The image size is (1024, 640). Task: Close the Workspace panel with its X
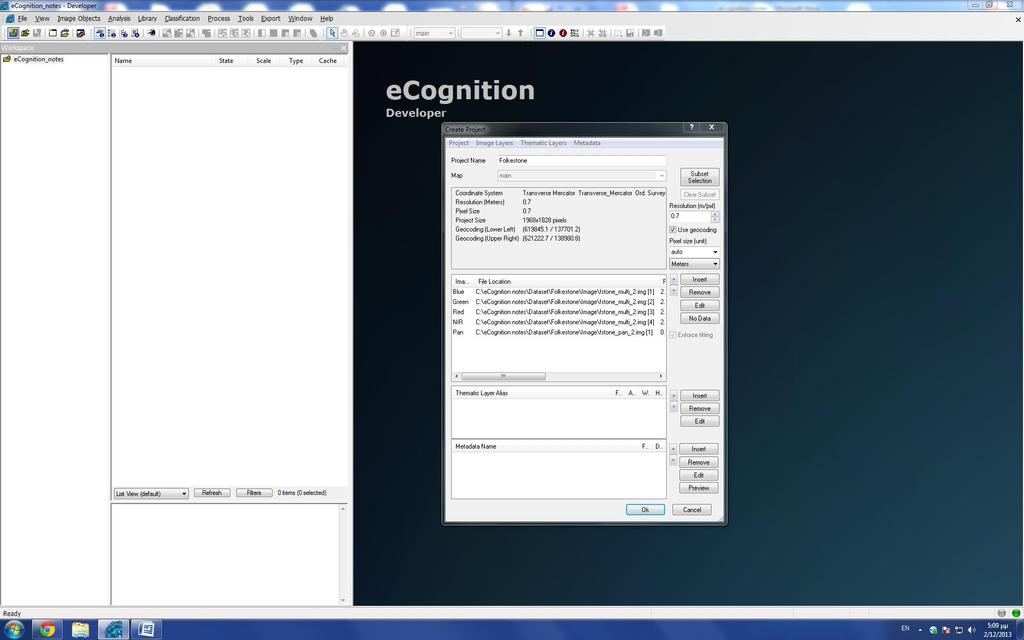344,48
